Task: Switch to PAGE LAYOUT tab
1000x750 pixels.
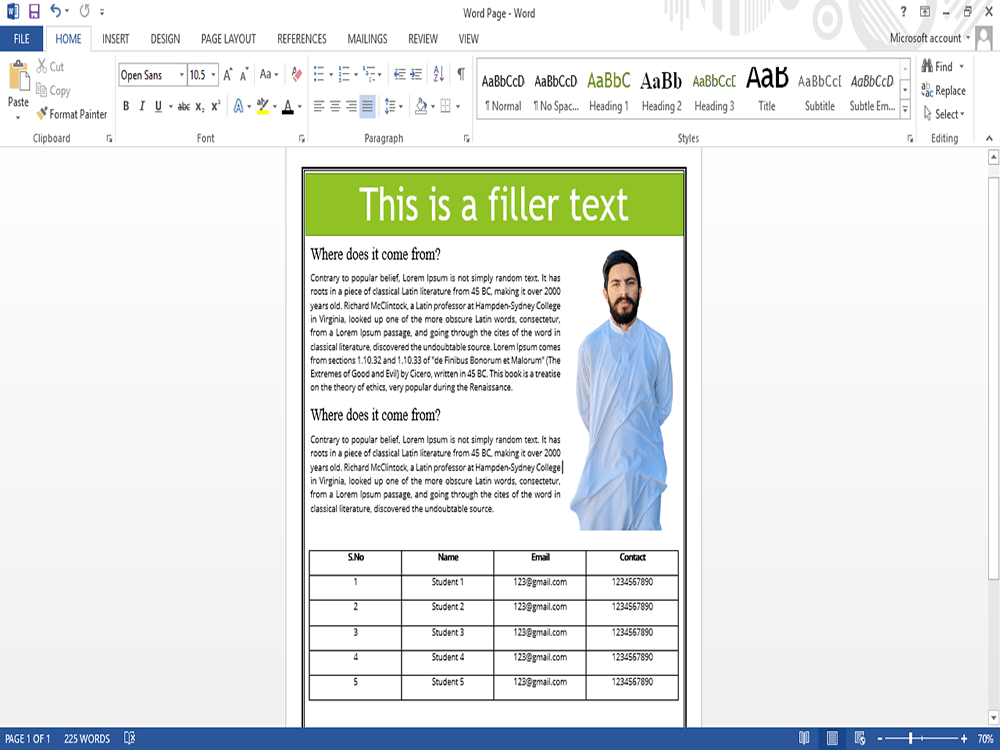Action: click(228, 39)
